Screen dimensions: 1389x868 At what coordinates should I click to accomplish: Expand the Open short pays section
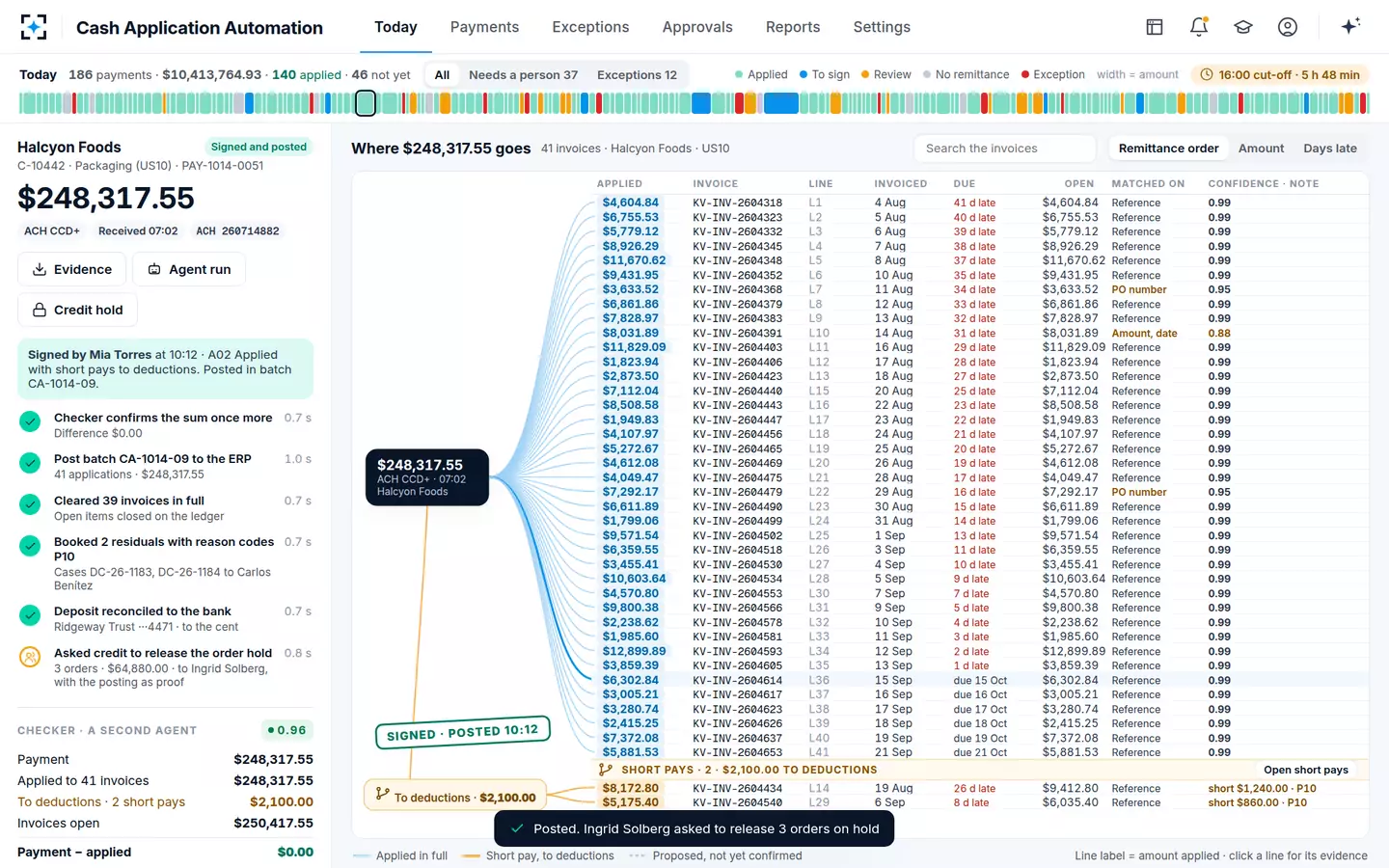1306,770
